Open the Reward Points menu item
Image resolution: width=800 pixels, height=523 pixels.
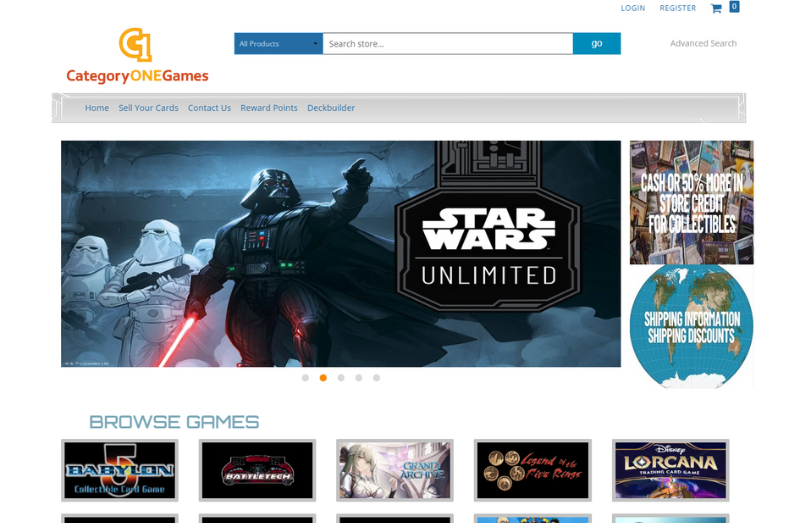(269, 108)
